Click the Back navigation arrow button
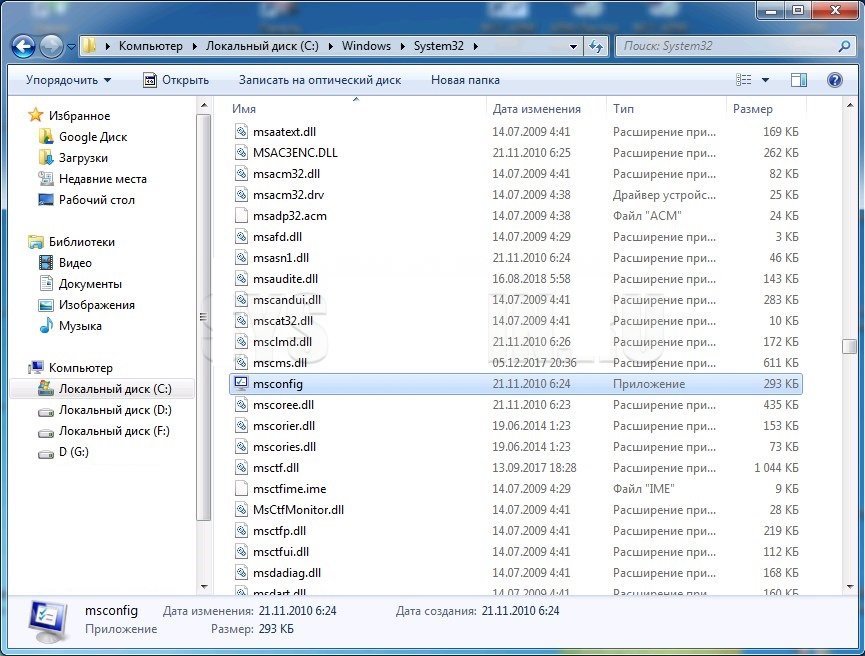Image resolution: width=865 pixels, height=656 pixels. [24, 46]
